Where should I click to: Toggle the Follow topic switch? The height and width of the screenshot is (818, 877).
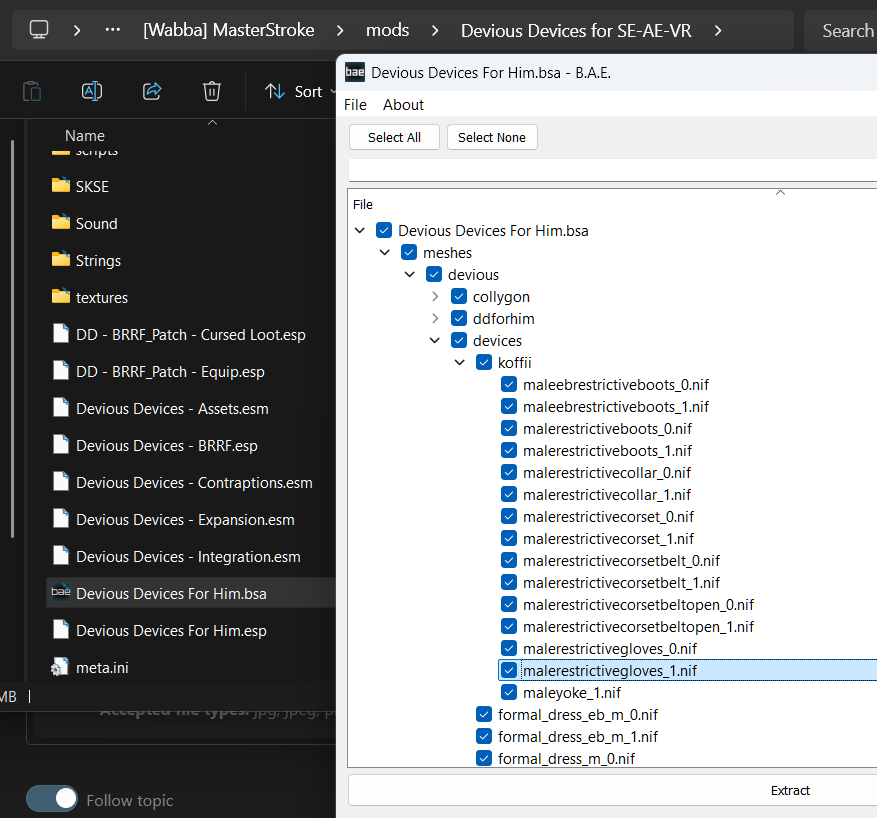(52, 799)
